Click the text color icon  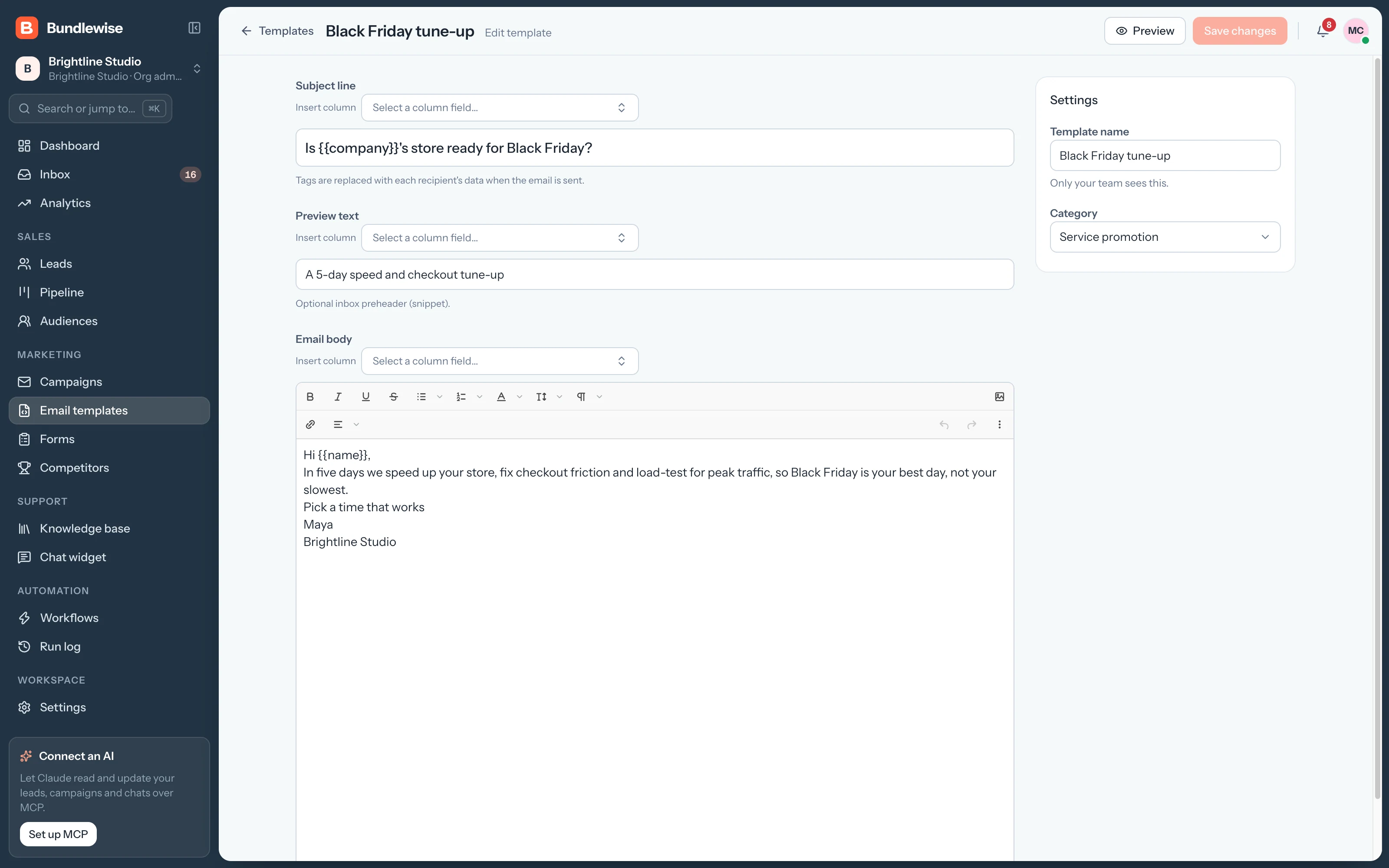point(501,397)
